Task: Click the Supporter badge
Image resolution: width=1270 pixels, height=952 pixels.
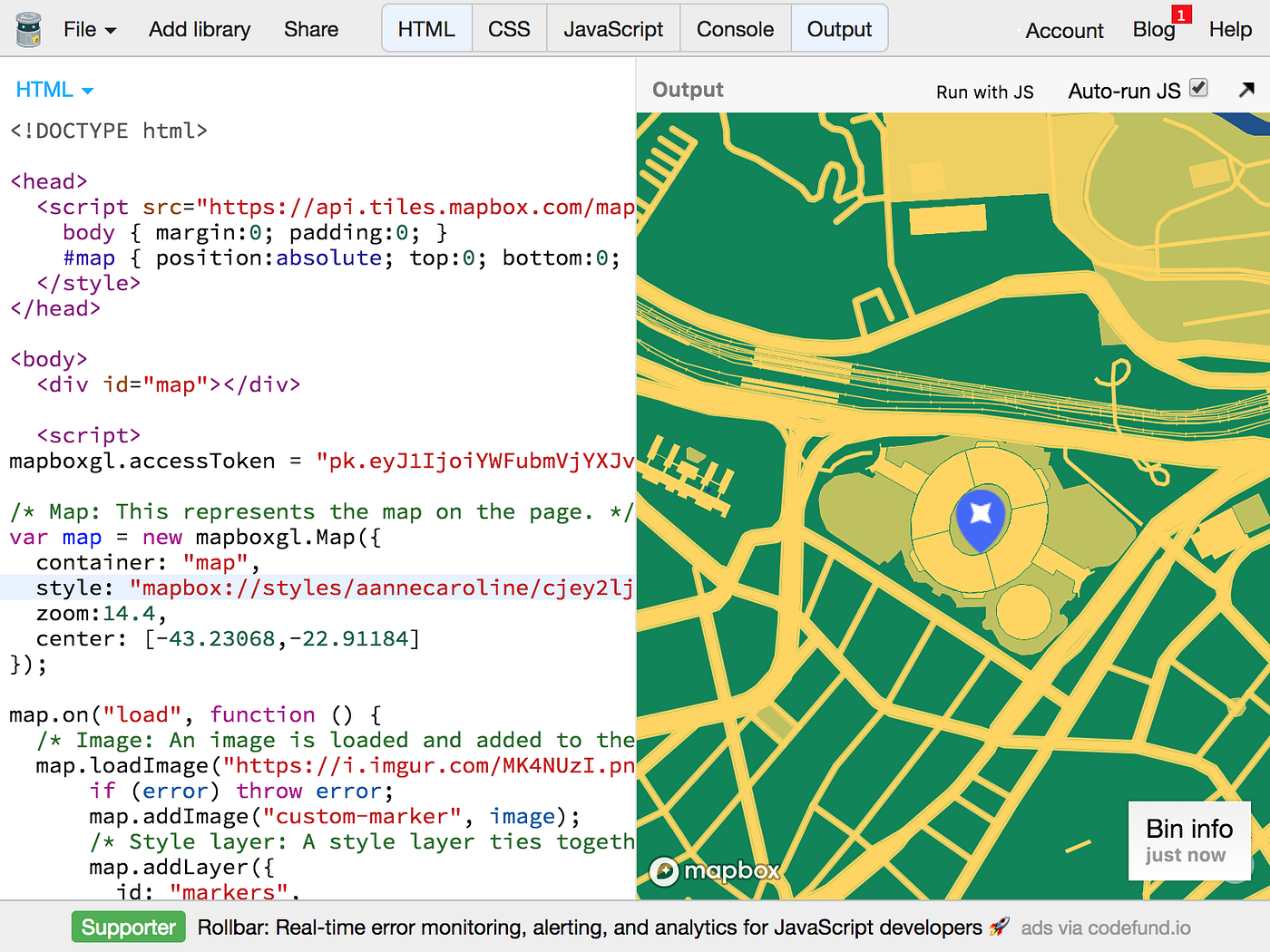Action: tap(128, 927)
